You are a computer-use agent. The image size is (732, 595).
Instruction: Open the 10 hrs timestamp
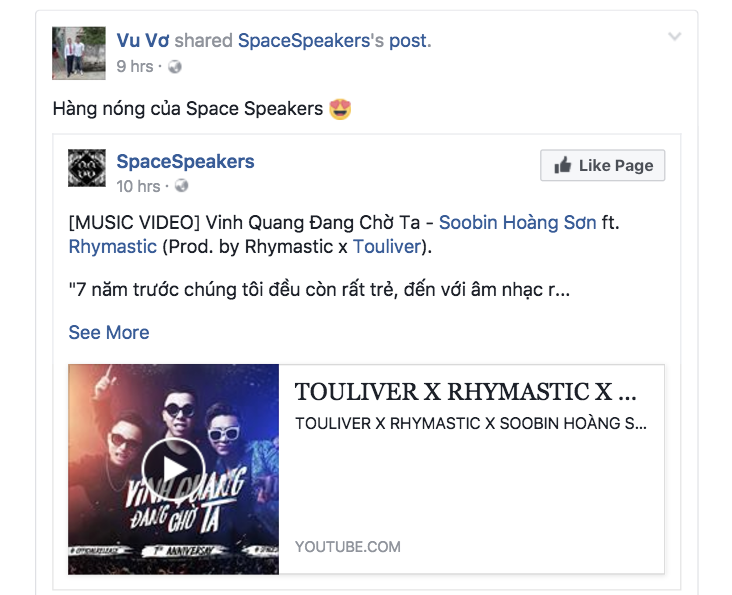138,186
